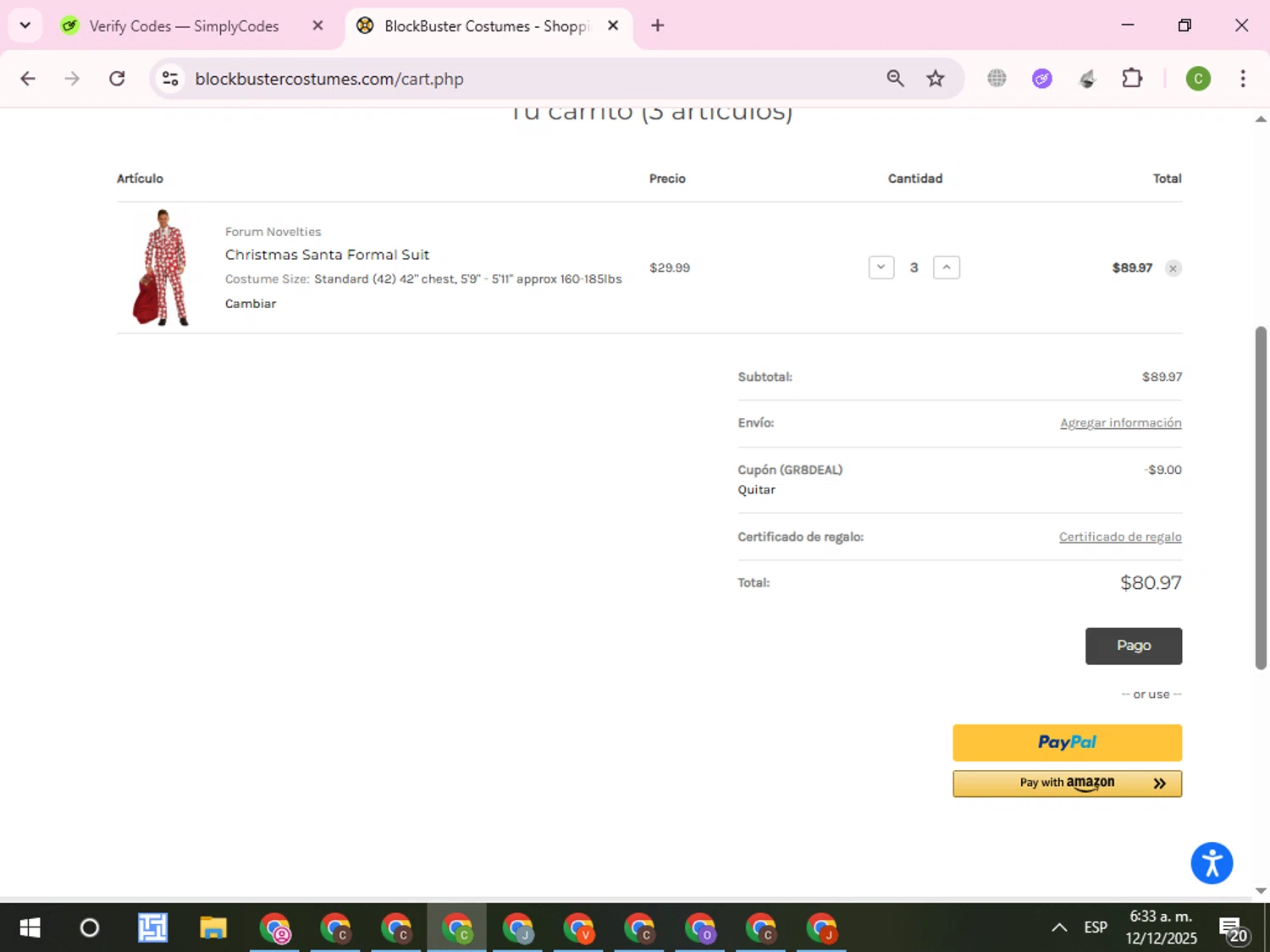Click the gray bird extension icon
This screenshot has width=1270, height=952.
click(1087, 79)
